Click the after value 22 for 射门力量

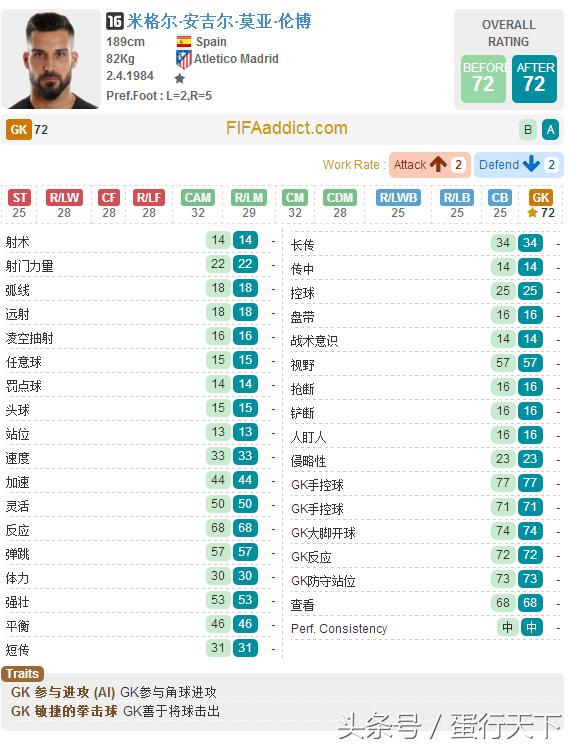tap(245, 264)
